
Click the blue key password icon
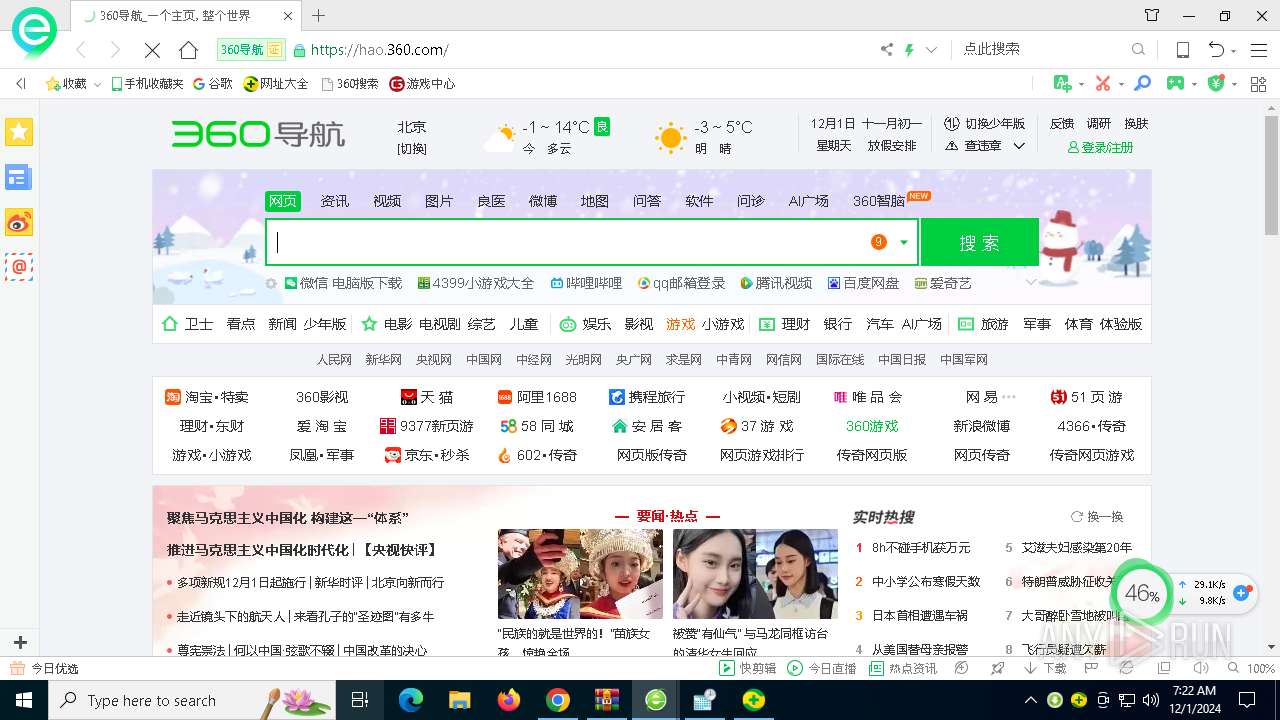coord(1142,83)
